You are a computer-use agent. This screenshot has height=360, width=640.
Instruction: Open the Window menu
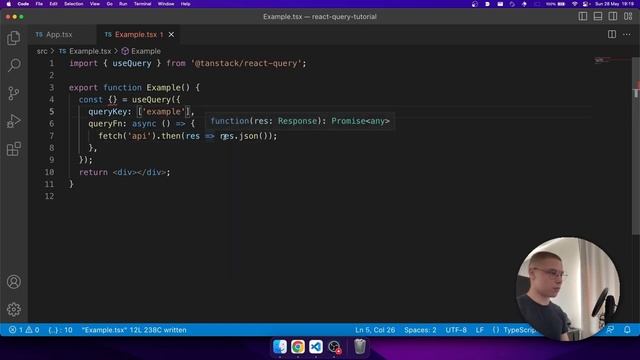tap(166, 4)
